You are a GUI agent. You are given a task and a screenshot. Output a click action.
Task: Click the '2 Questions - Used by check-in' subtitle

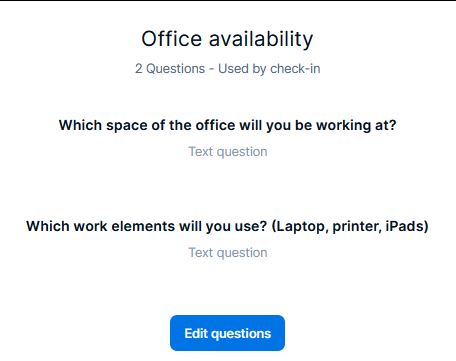click(227, 69)
